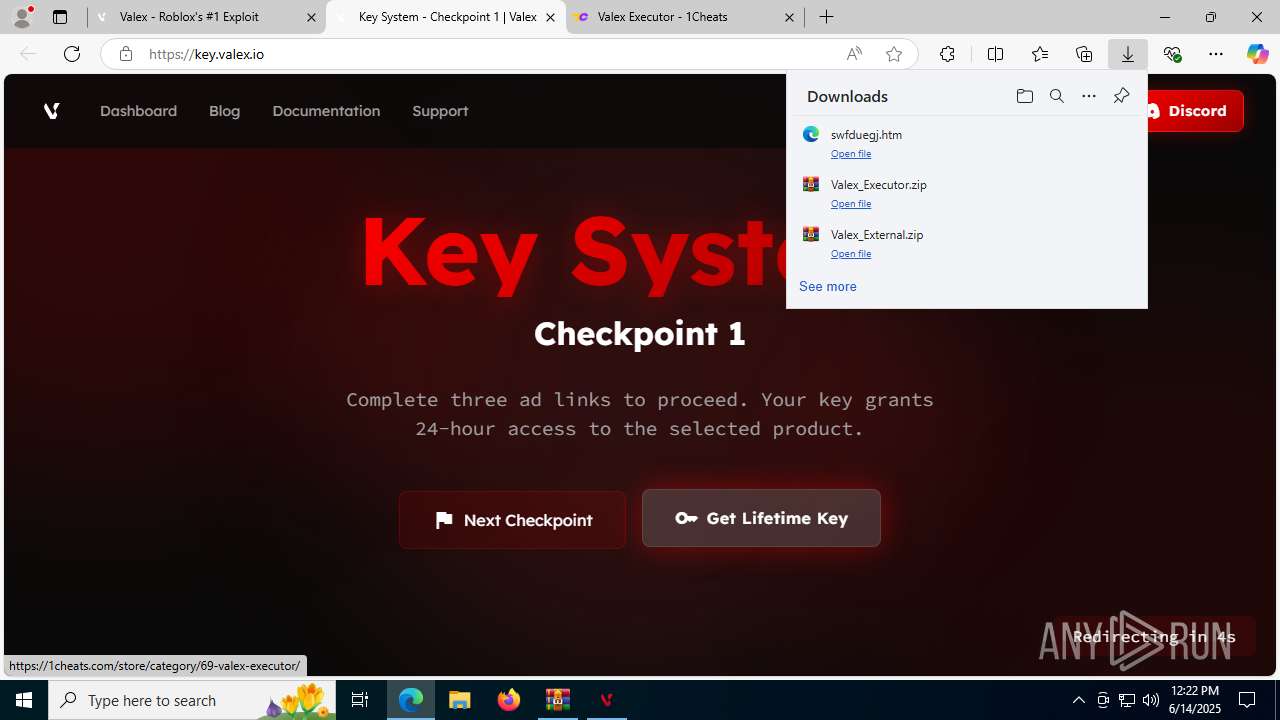Image resolution: width=1280 pixels, height=720 pixels.
Task: Close the Key System tab
Action: [550, 17]
